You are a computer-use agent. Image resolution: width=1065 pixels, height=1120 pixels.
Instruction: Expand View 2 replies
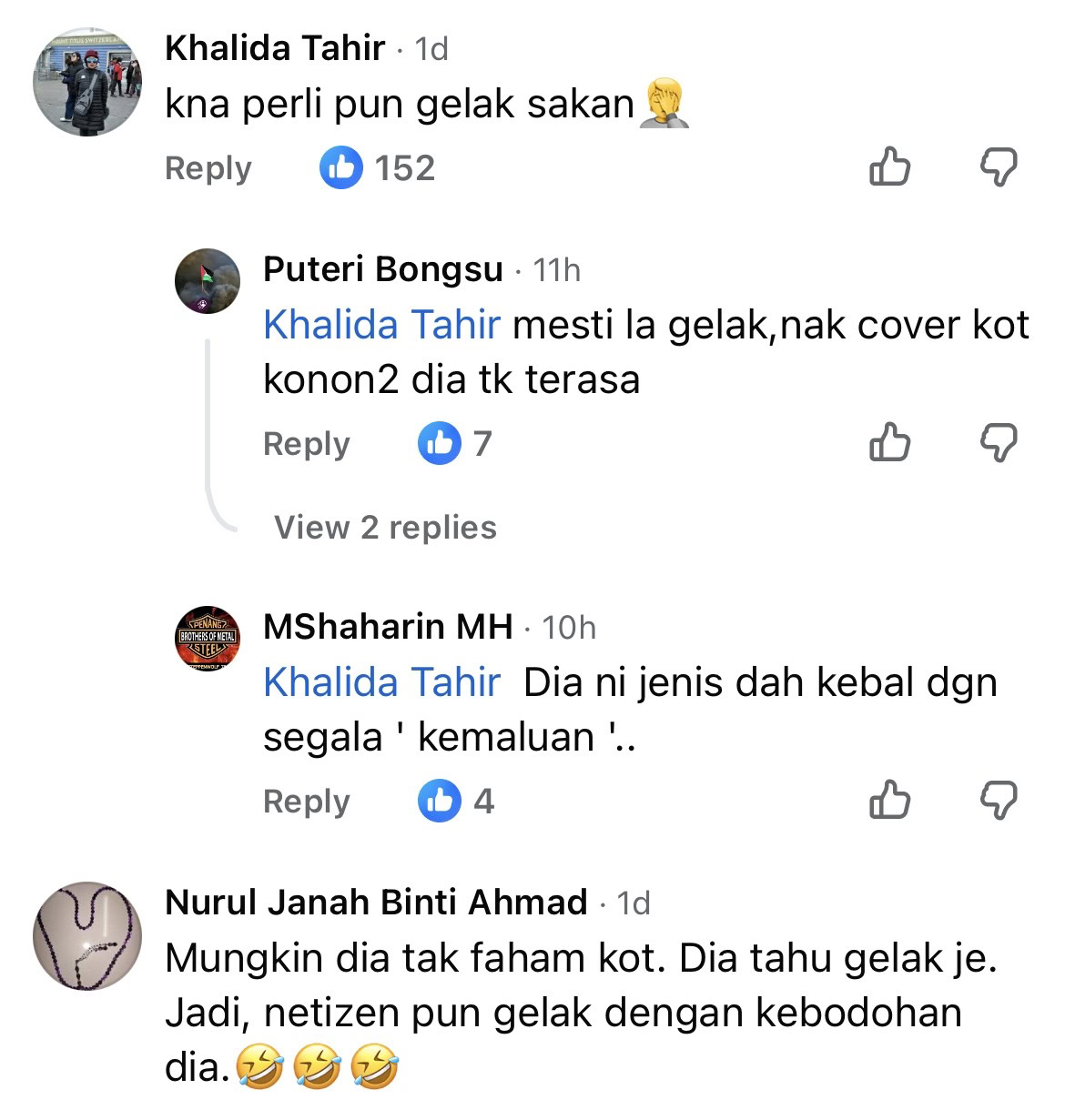click(x=385, y=528)
